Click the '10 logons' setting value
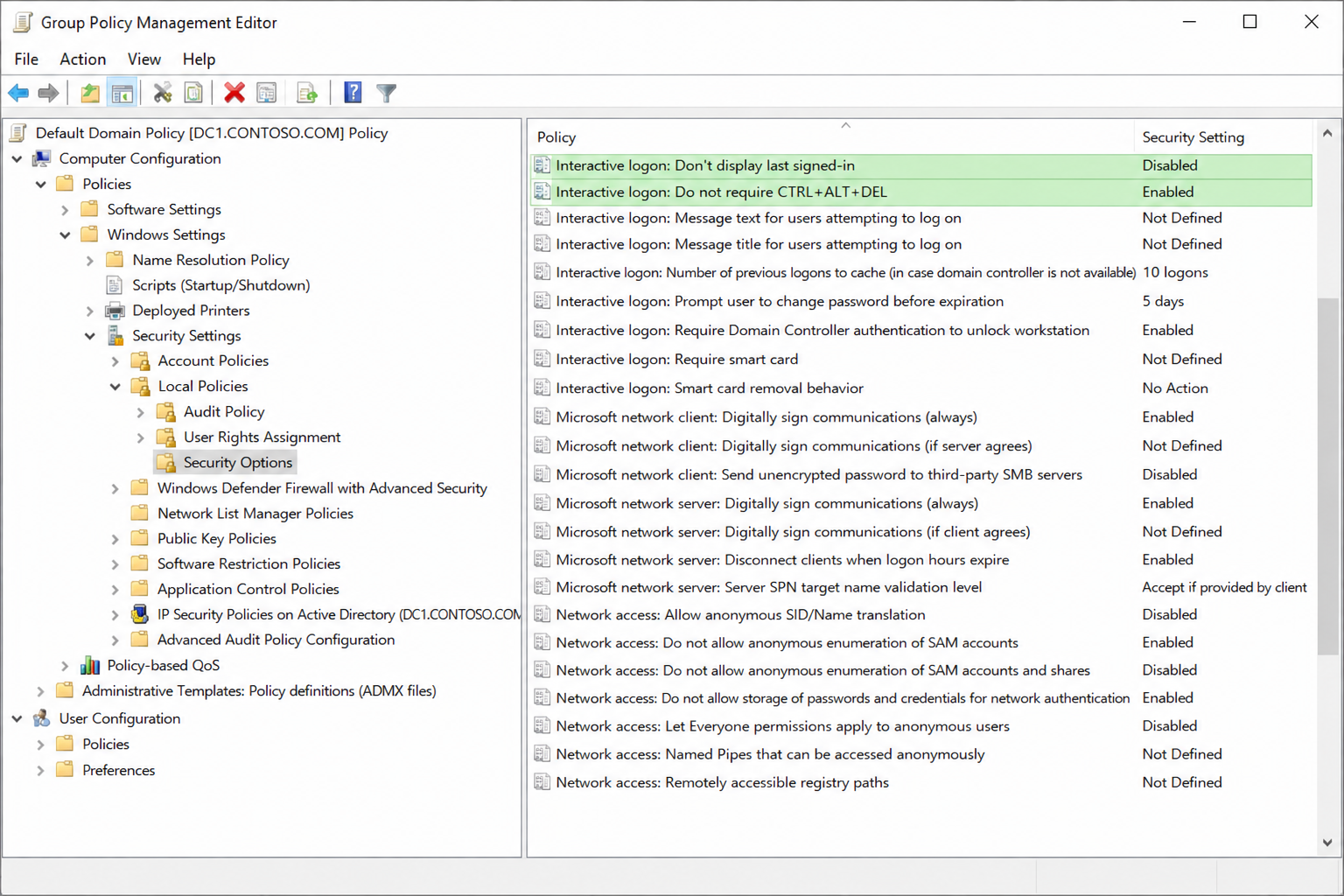This screenshot has height=896, width=1344. click(x=1175, y=272)
